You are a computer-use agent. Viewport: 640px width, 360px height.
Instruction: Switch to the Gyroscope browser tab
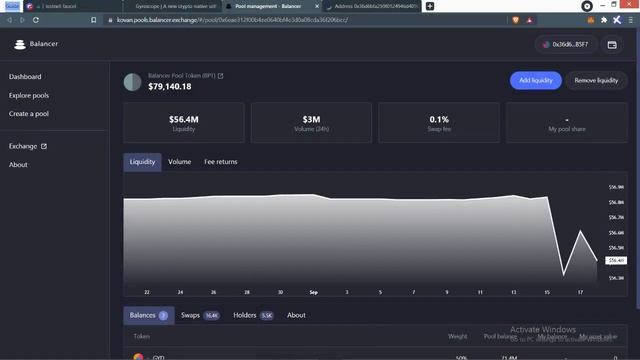pos(172,6)
